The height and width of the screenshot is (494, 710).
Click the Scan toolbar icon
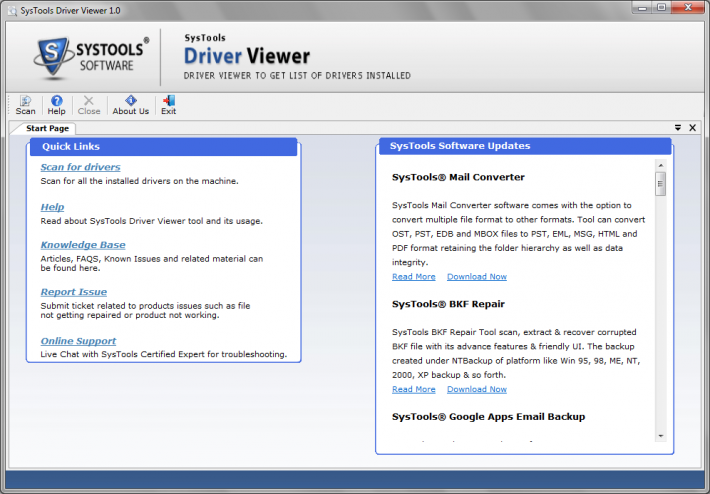click(25, 105)
